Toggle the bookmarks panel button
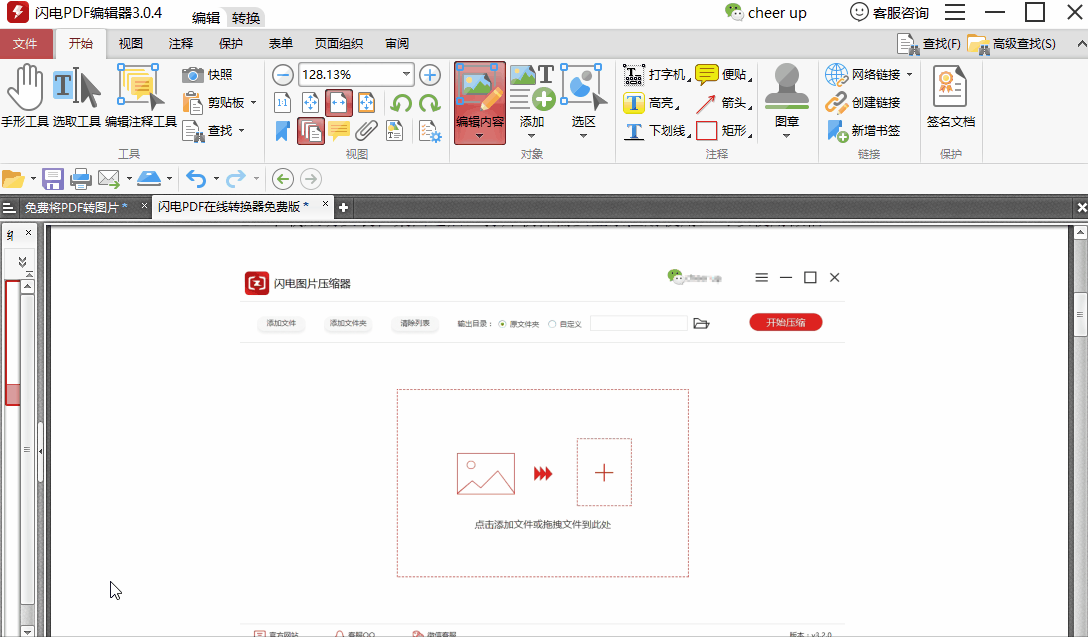The image size is (1088, 637). 282,130
